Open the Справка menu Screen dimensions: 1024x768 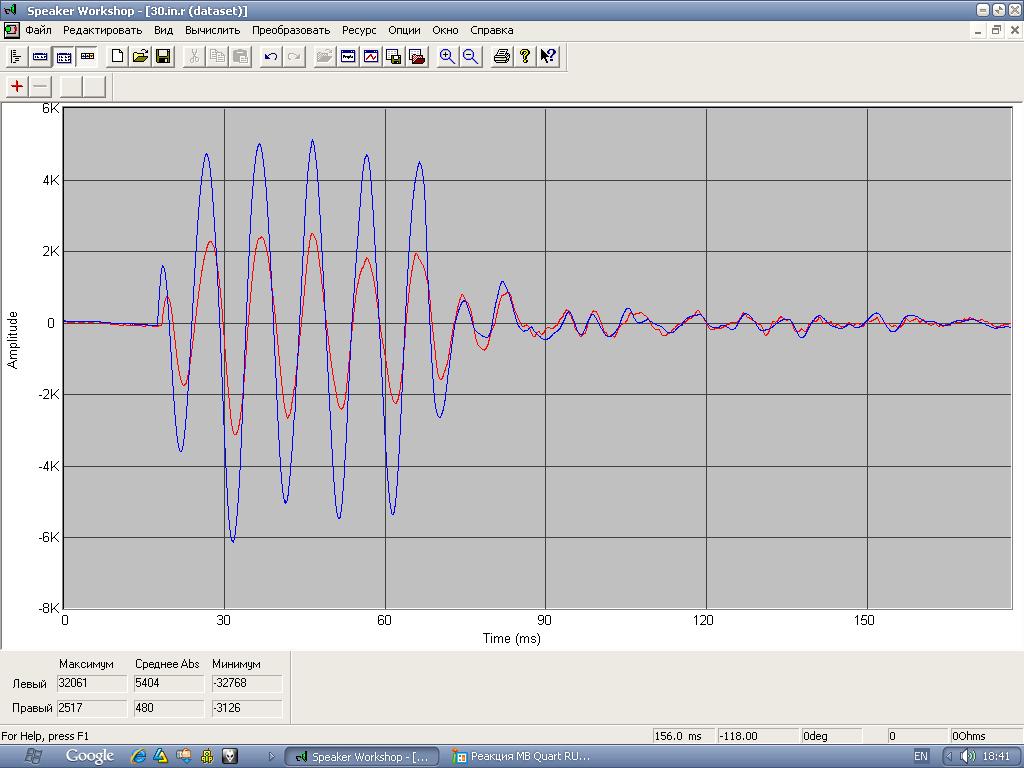click(492, 30)
